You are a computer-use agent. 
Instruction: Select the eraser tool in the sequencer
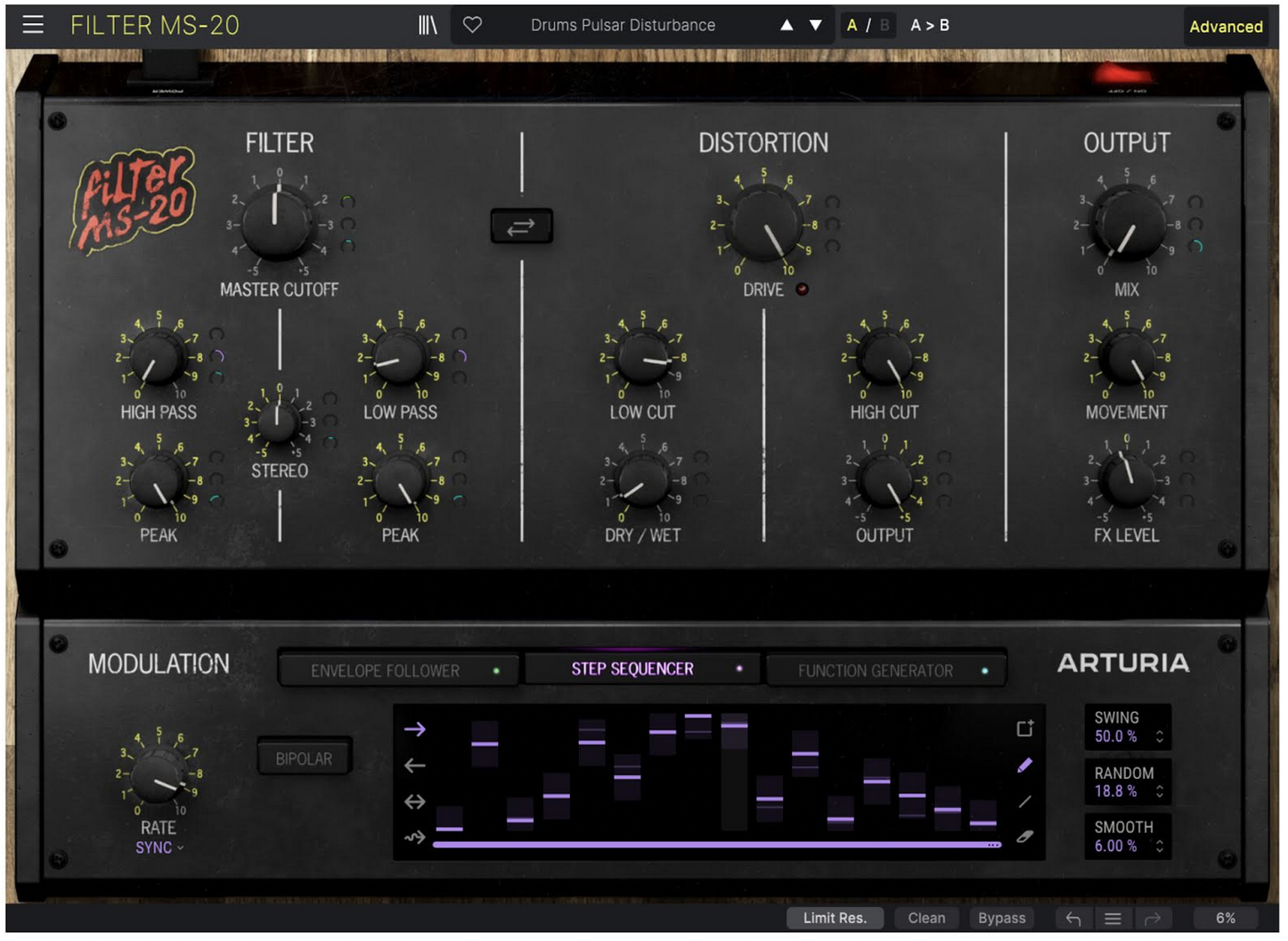tap(1024, 837)
